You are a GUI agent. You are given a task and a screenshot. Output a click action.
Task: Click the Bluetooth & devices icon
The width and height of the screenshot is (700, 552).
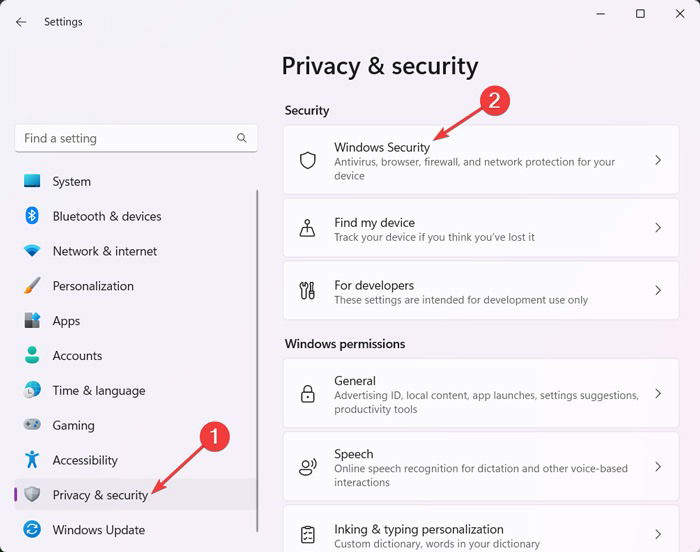click(x=32, y=216)
